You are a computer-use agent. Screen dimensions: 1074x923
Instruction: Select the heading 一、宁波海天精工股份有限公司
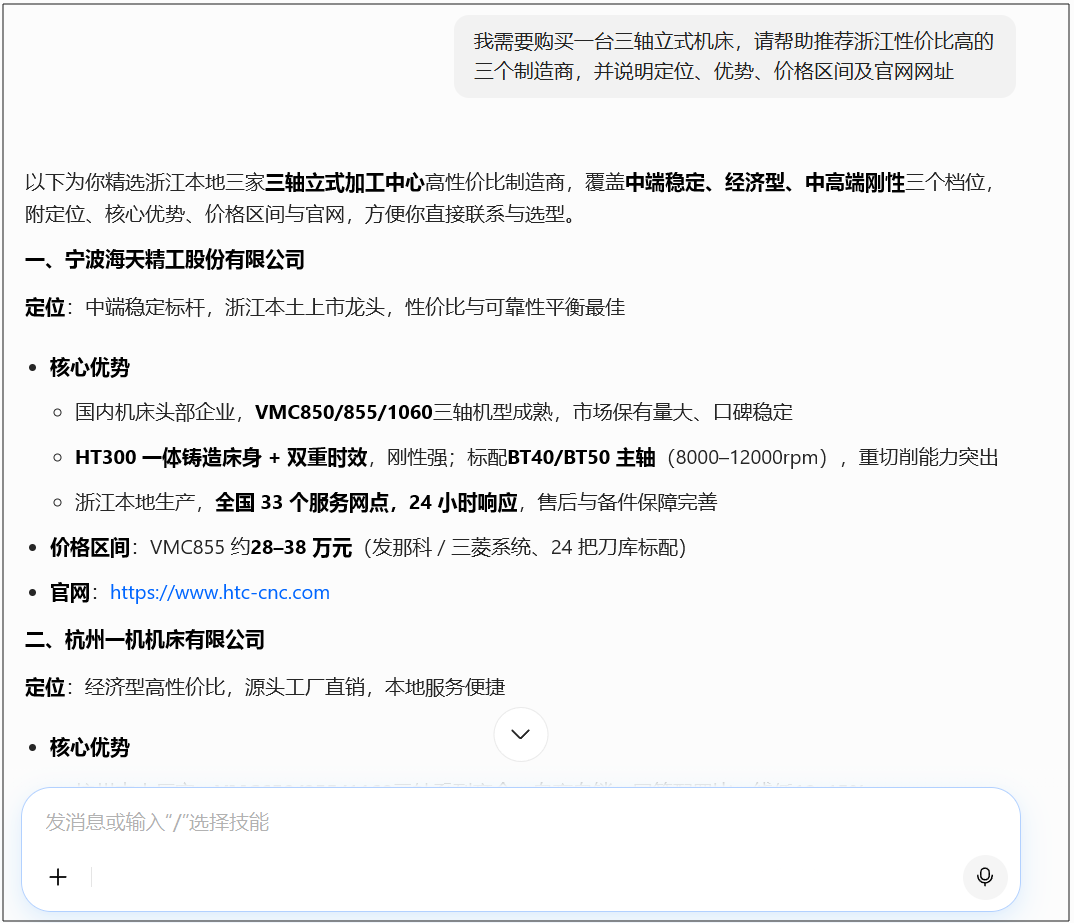(165, 260)
